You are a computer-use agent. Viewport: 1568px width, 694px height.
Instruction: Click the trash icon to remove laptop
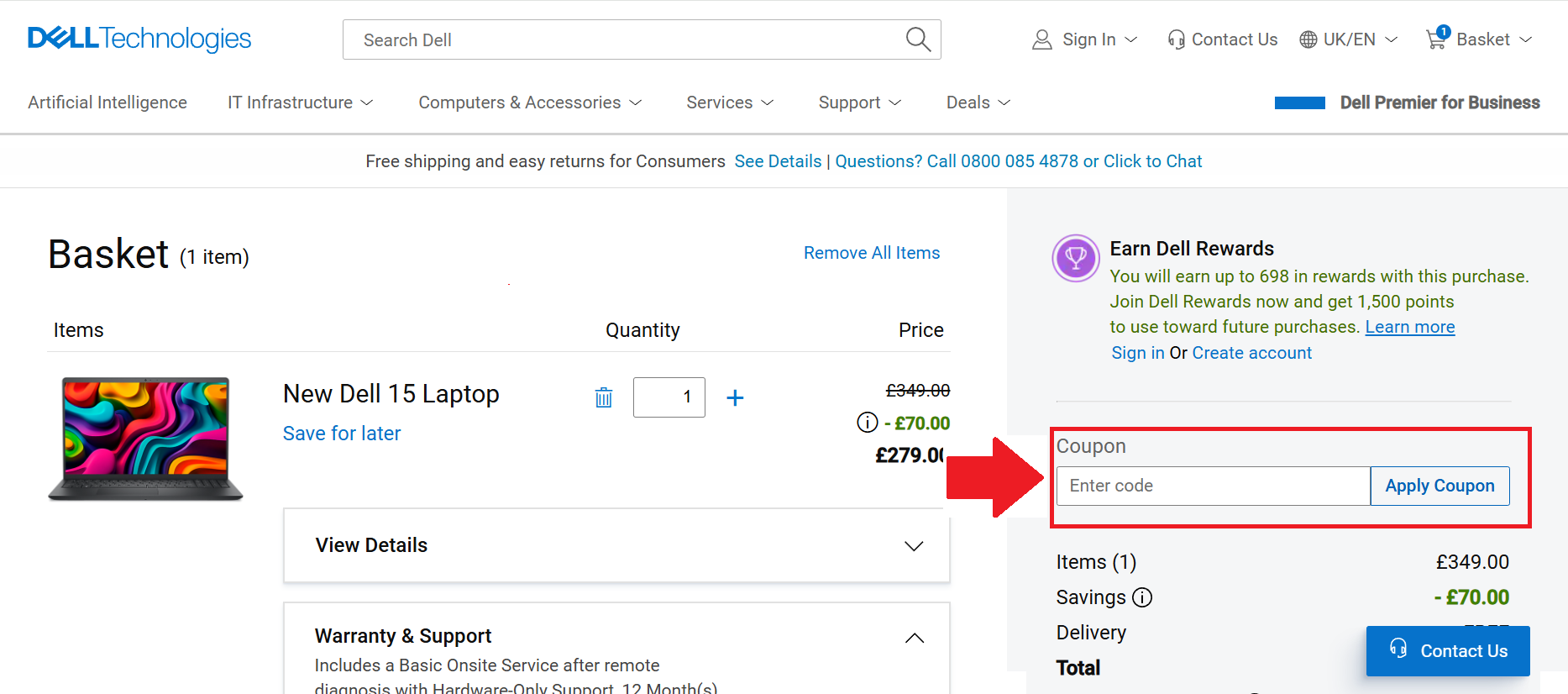tap(604, 397)
